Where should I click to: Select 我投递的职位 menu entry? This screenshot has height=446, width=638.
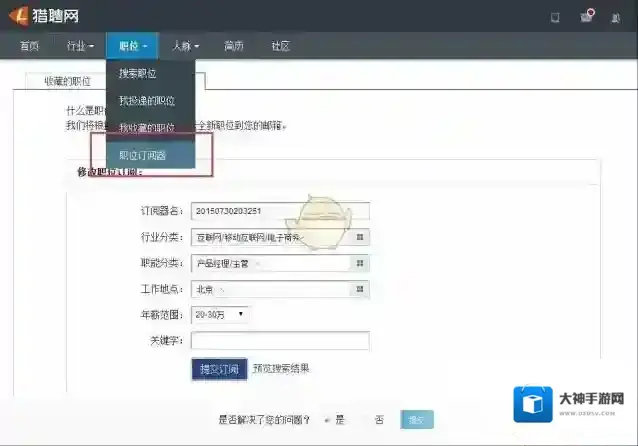click(x=146, y=100)
